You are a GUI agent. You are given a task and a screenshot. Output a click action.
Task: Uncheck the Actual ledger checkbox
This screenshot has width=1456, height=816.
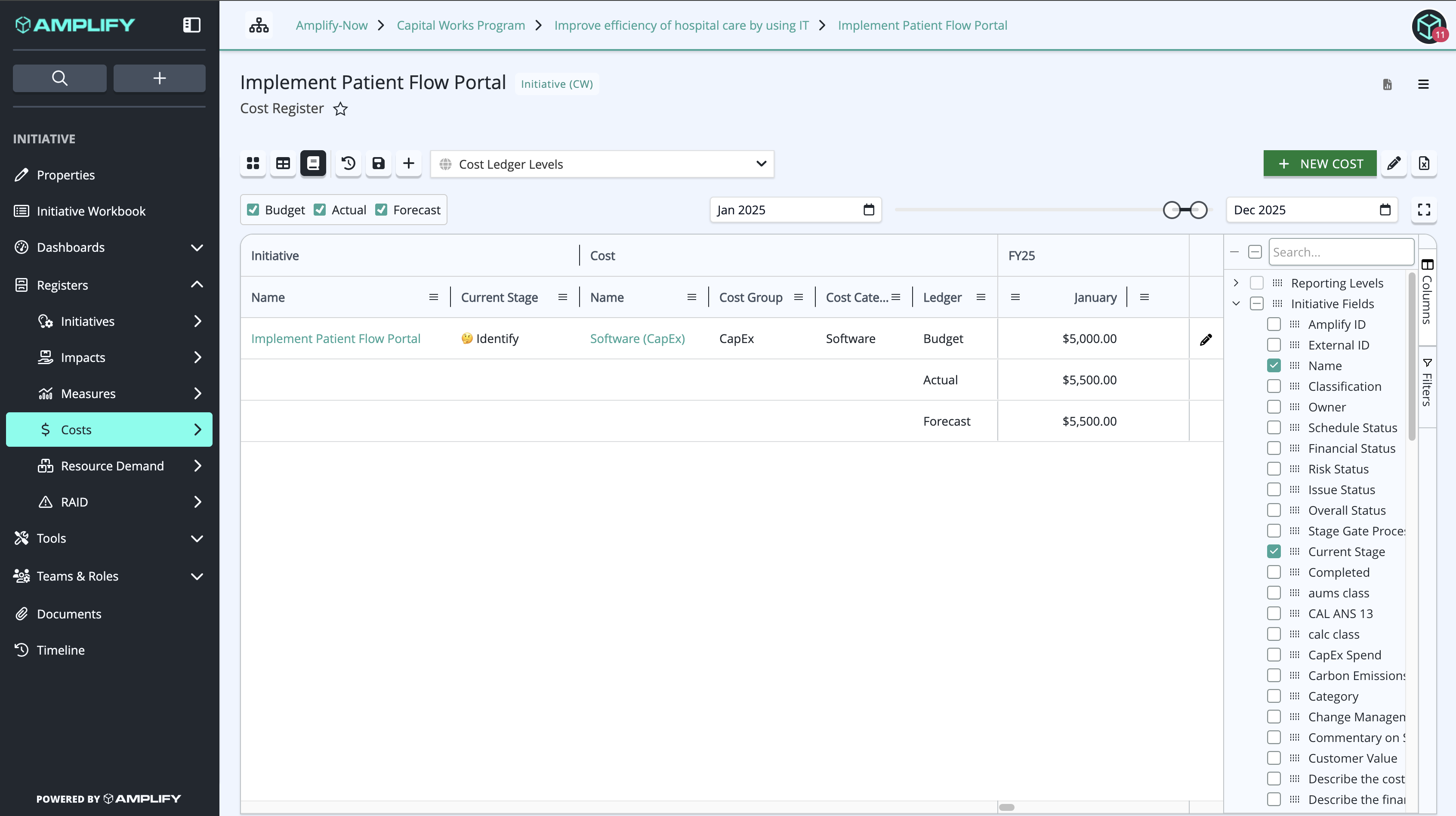320,210
